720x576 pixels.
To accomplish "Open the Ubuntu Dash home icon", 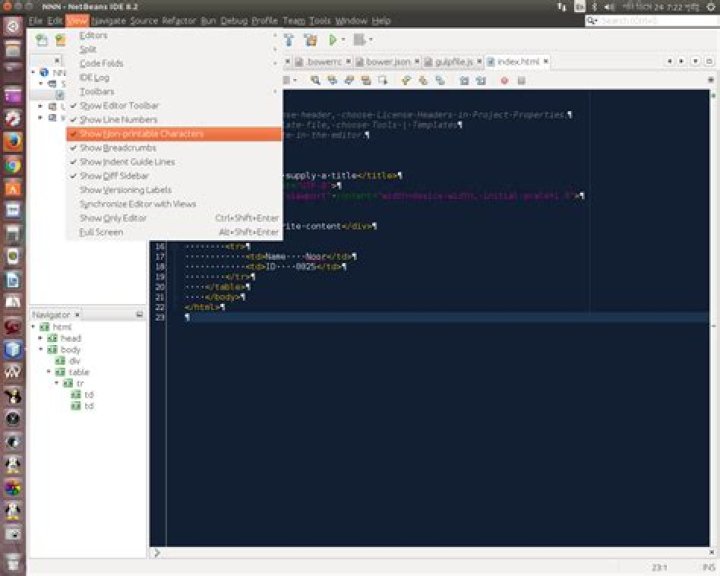I will tap(13, 26).
